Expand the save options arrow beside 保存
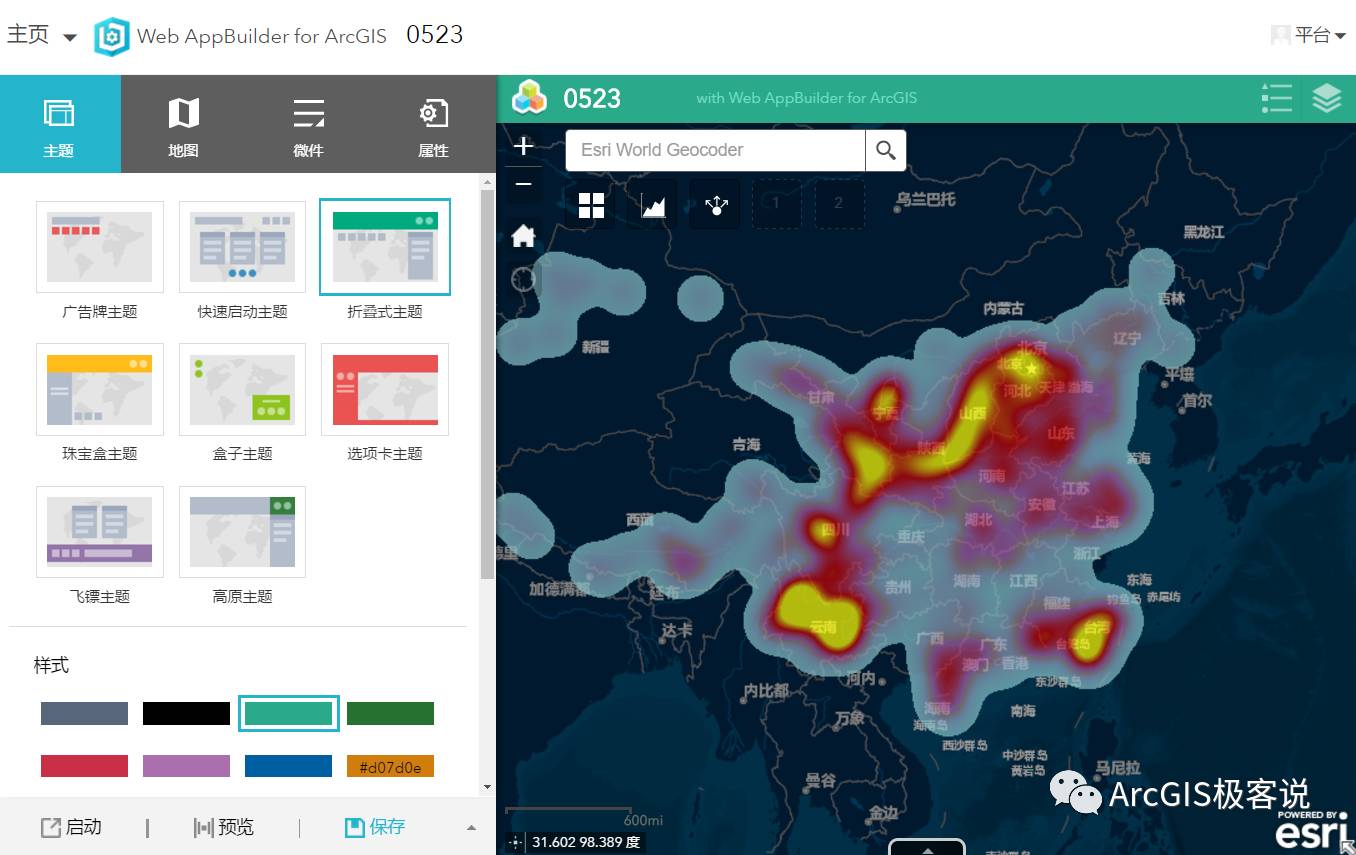The image size is (1356, 855). [x=471, y=828]
